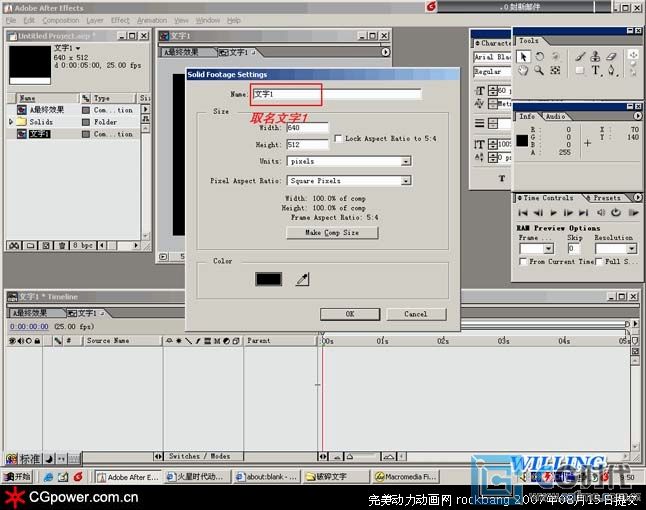Viewport: 646px width, 510px height.
Task: Click the Width field showing 640
Action: pyautogui.click(x=307, y=128)
